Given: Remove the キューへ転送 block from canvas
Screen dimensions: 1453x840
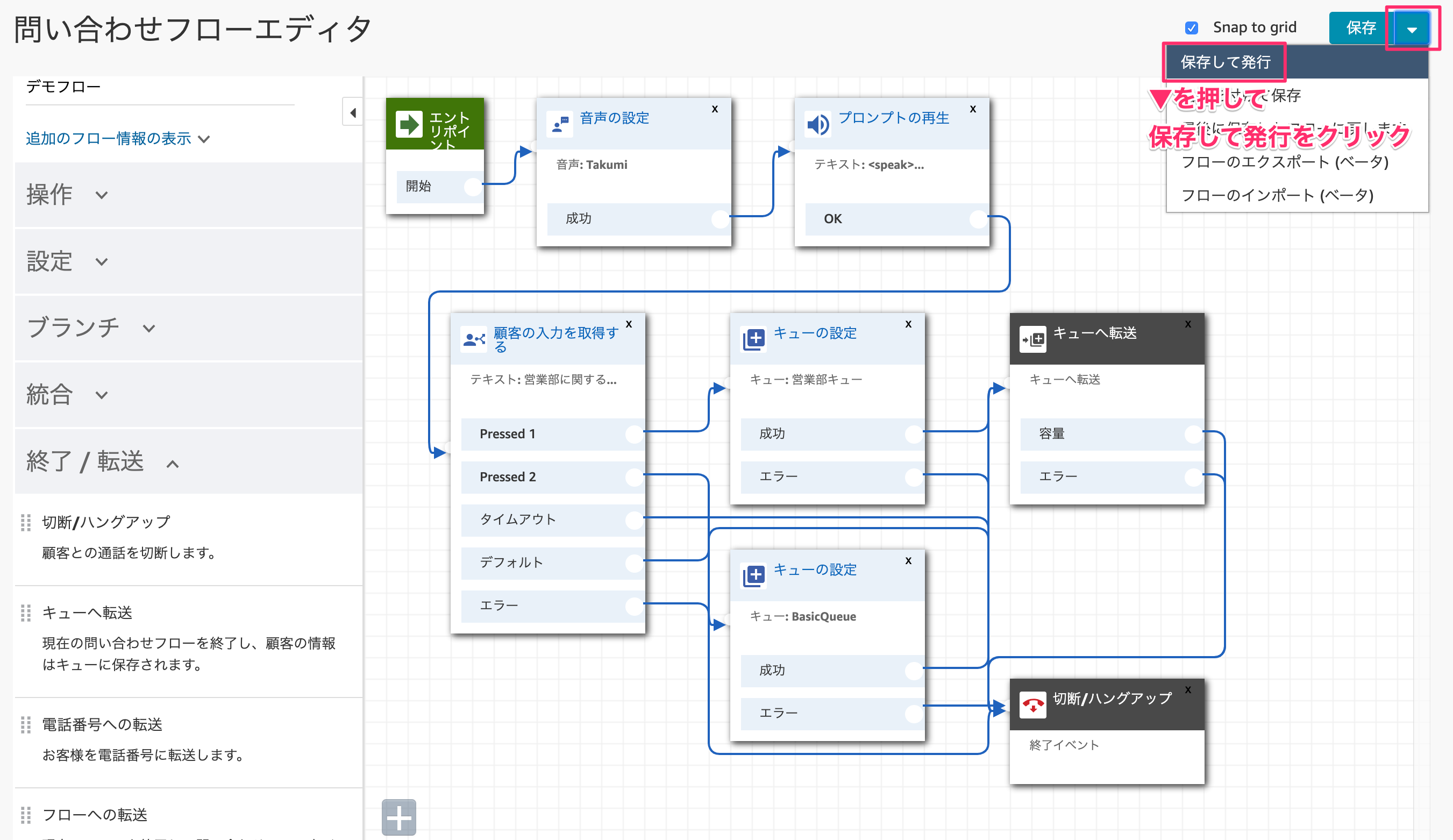Looking at the screenshot, I should coord(1188,324).
